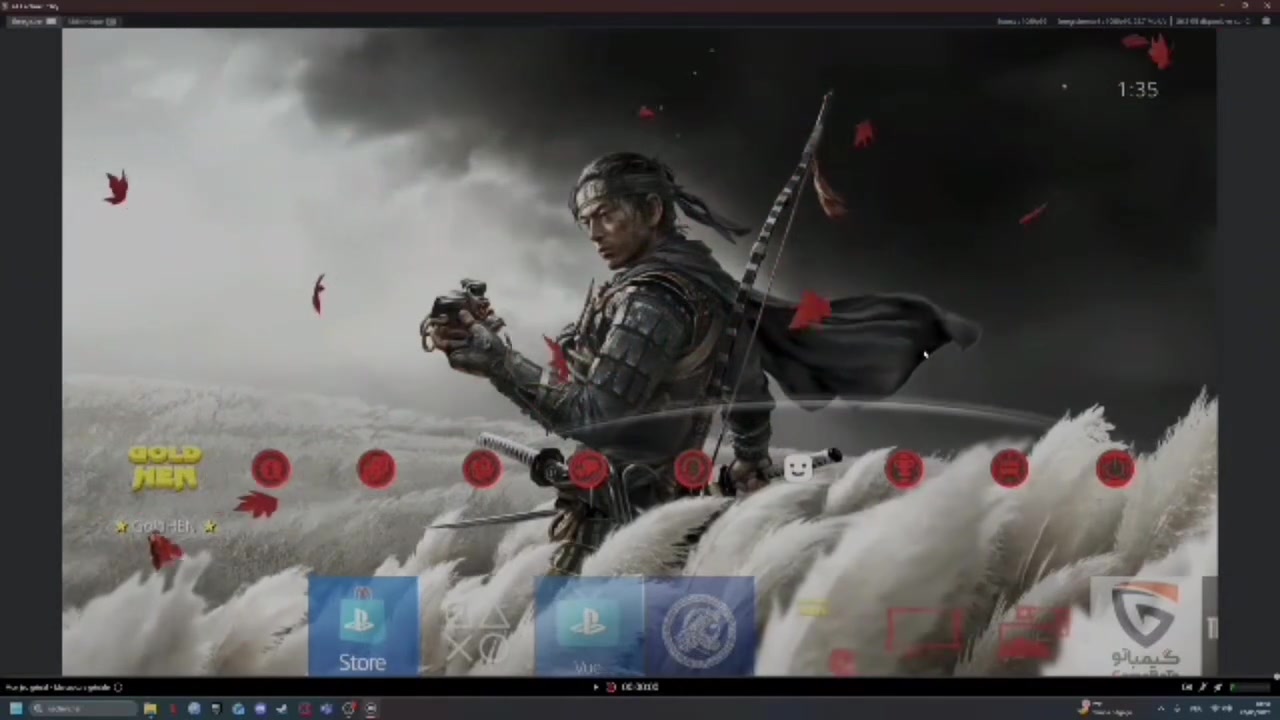
Task: Open the Events icon in function row
Action: click(x=482, y=469)
